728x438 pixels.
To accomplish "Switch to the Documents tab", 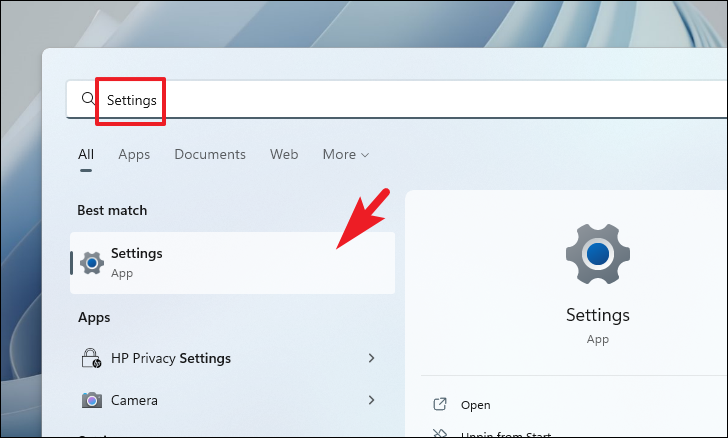I will tap(210, 155).
